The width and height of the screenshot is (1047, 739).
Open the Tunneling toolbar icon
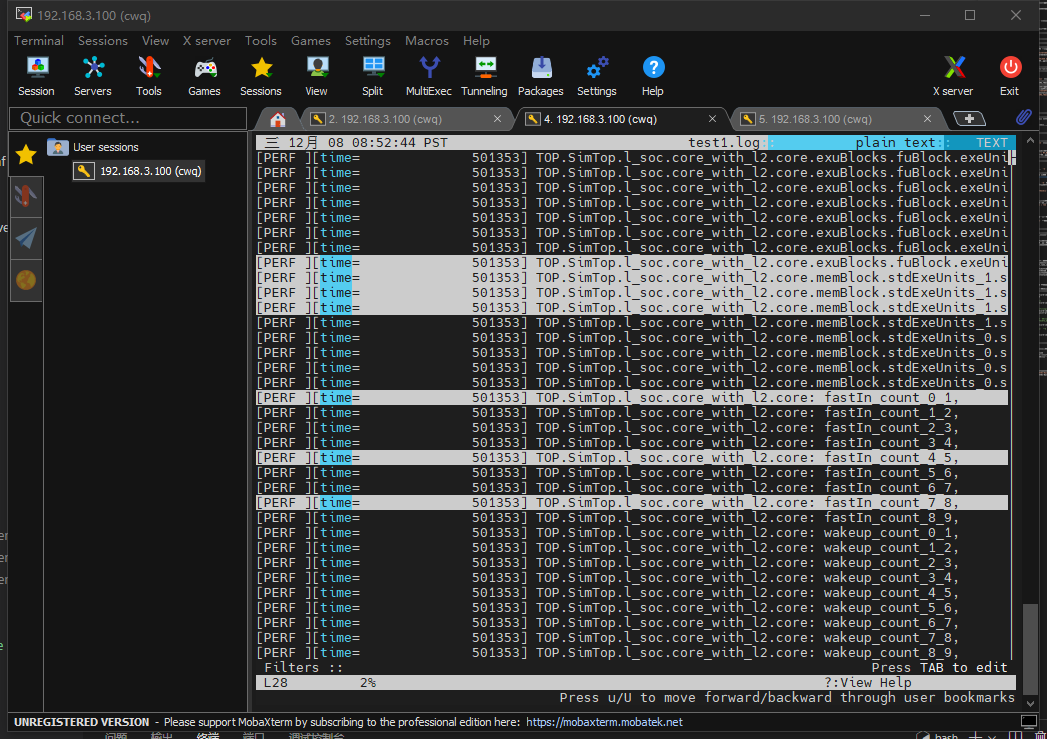tap(485, 77)
